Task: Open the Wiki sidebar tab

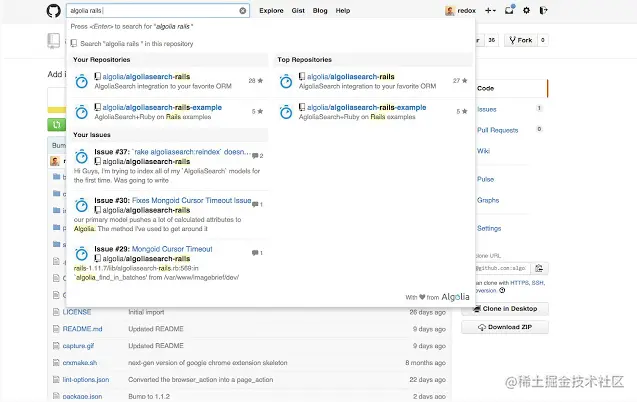Action: pyautogui.click(x=483, y=151)
